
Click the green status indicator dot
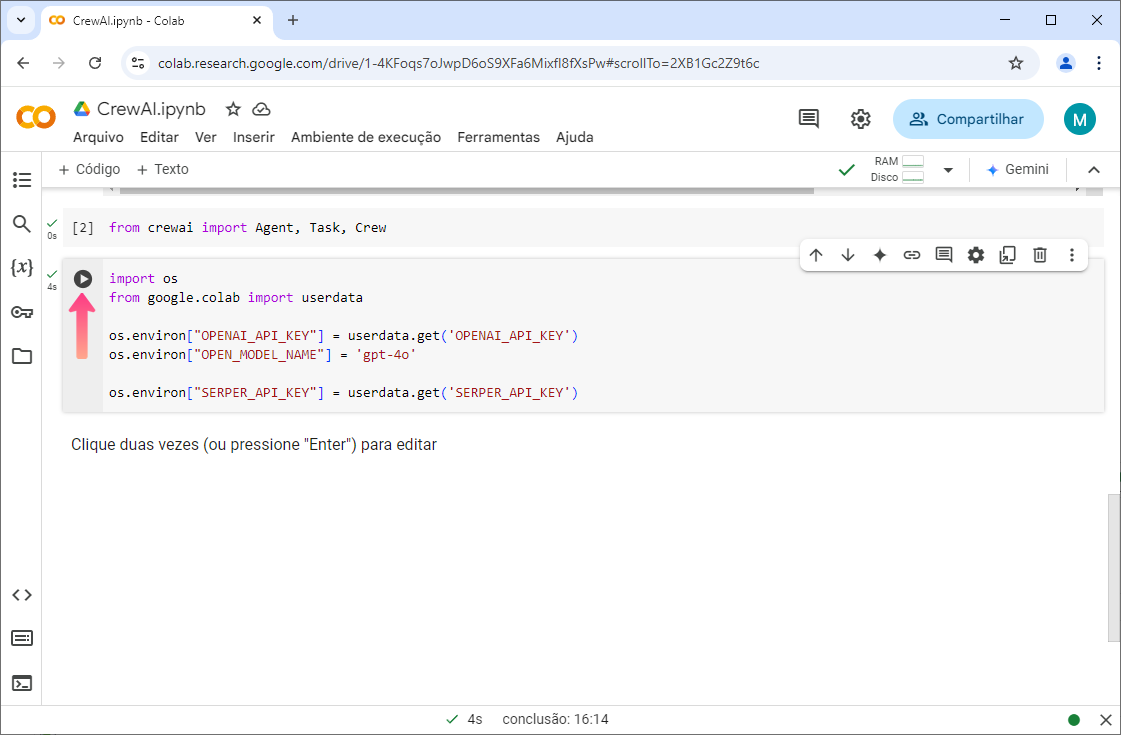[x=1074, y=720]
